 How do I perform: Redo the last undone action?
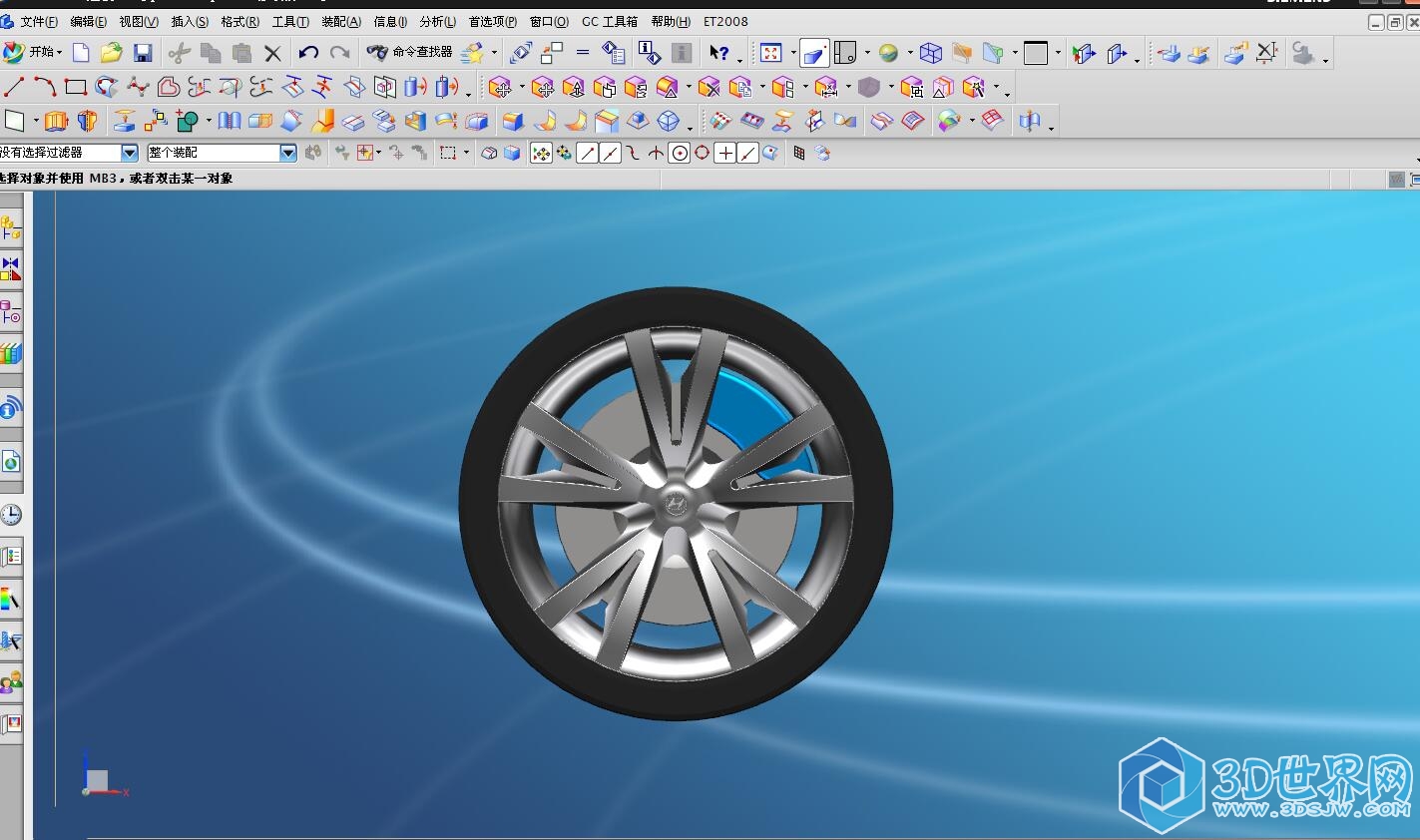pyautogui.click(x=340, y=53)
